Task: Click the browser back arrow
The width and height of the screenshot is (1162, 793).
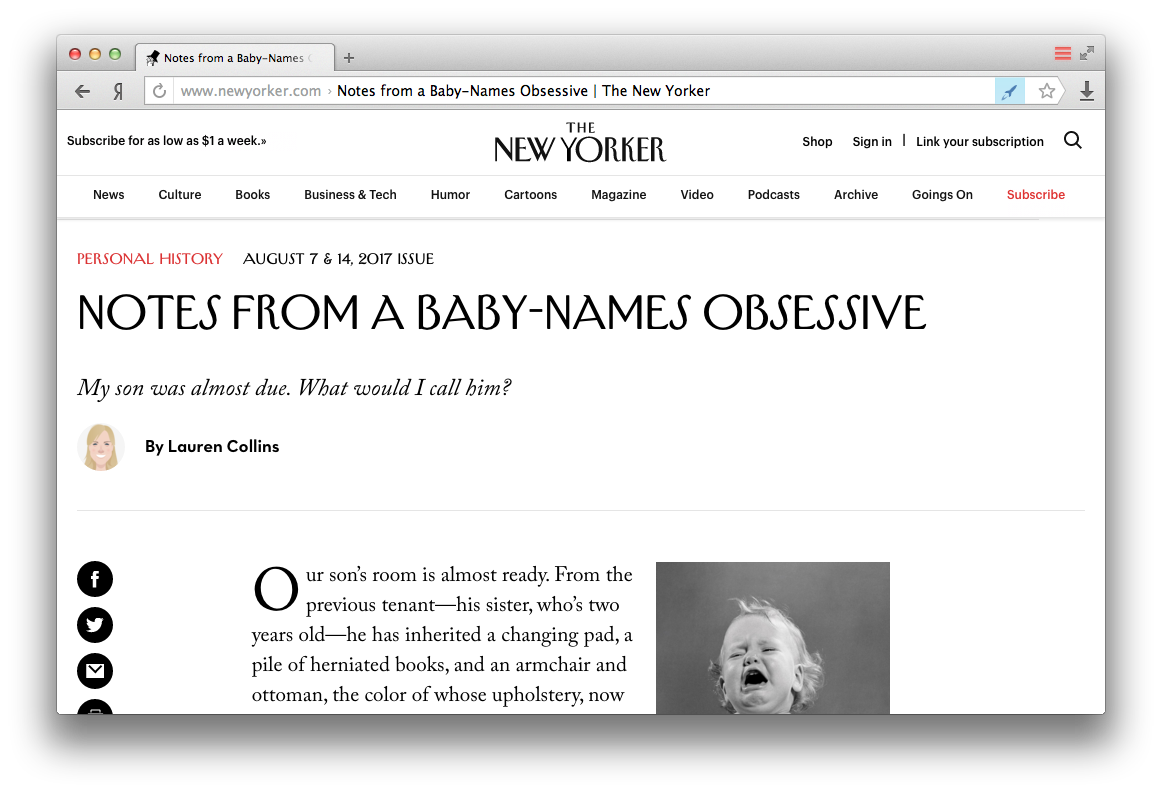Action: 82,91
